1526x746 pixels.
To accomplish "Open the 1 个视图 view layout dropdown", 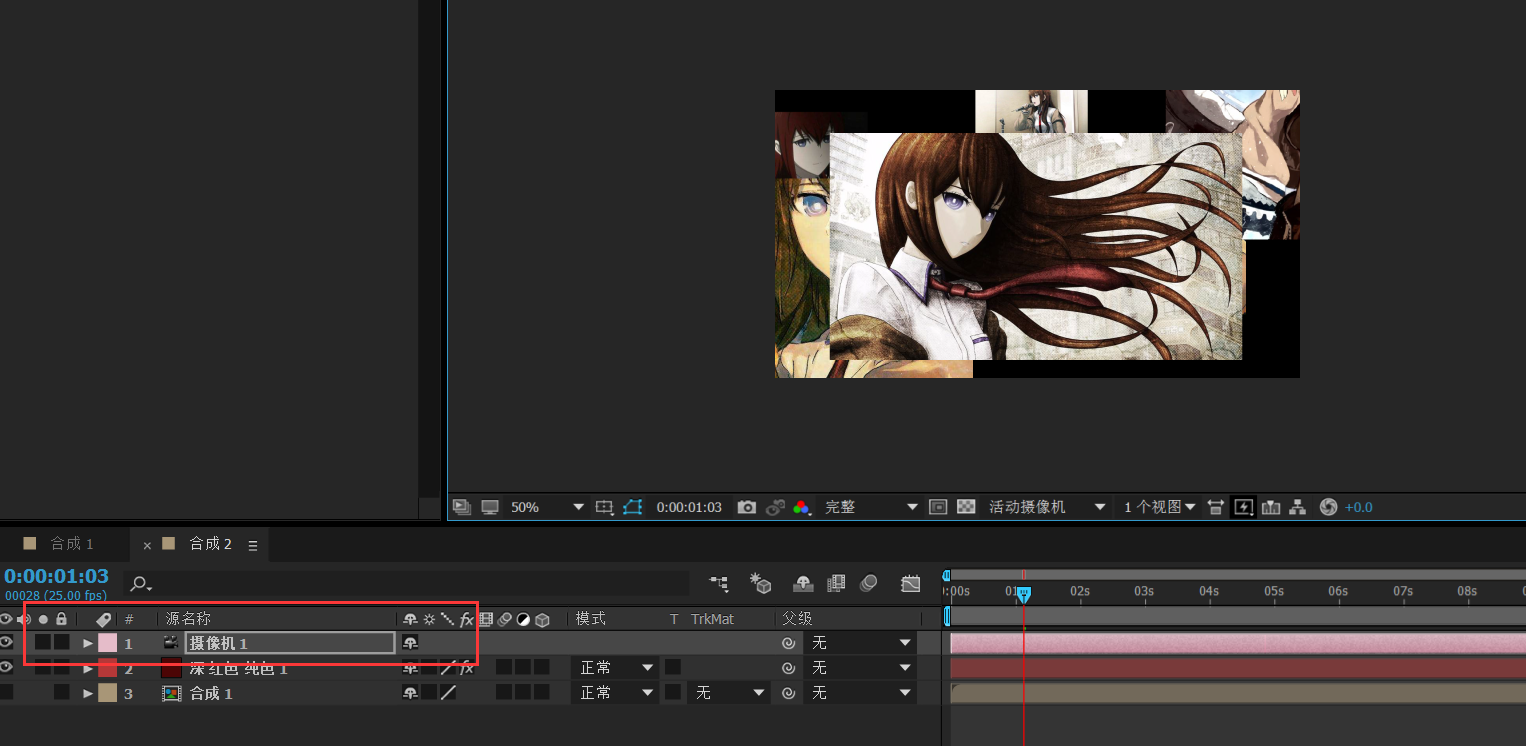I will (x=1160, y=507).
